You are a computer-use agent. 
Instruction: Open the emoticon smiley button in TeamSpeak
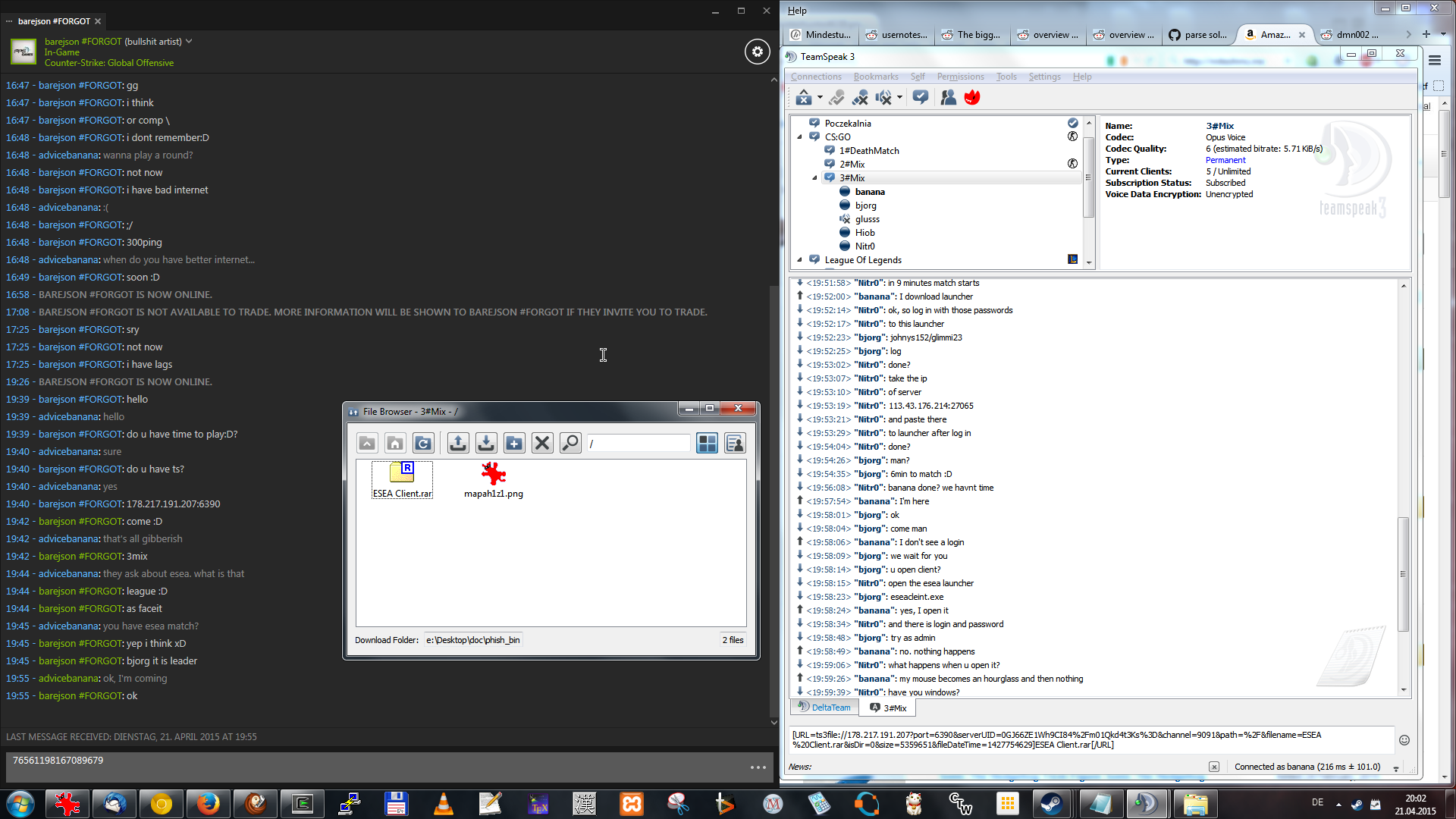(x=1404, y=740)
